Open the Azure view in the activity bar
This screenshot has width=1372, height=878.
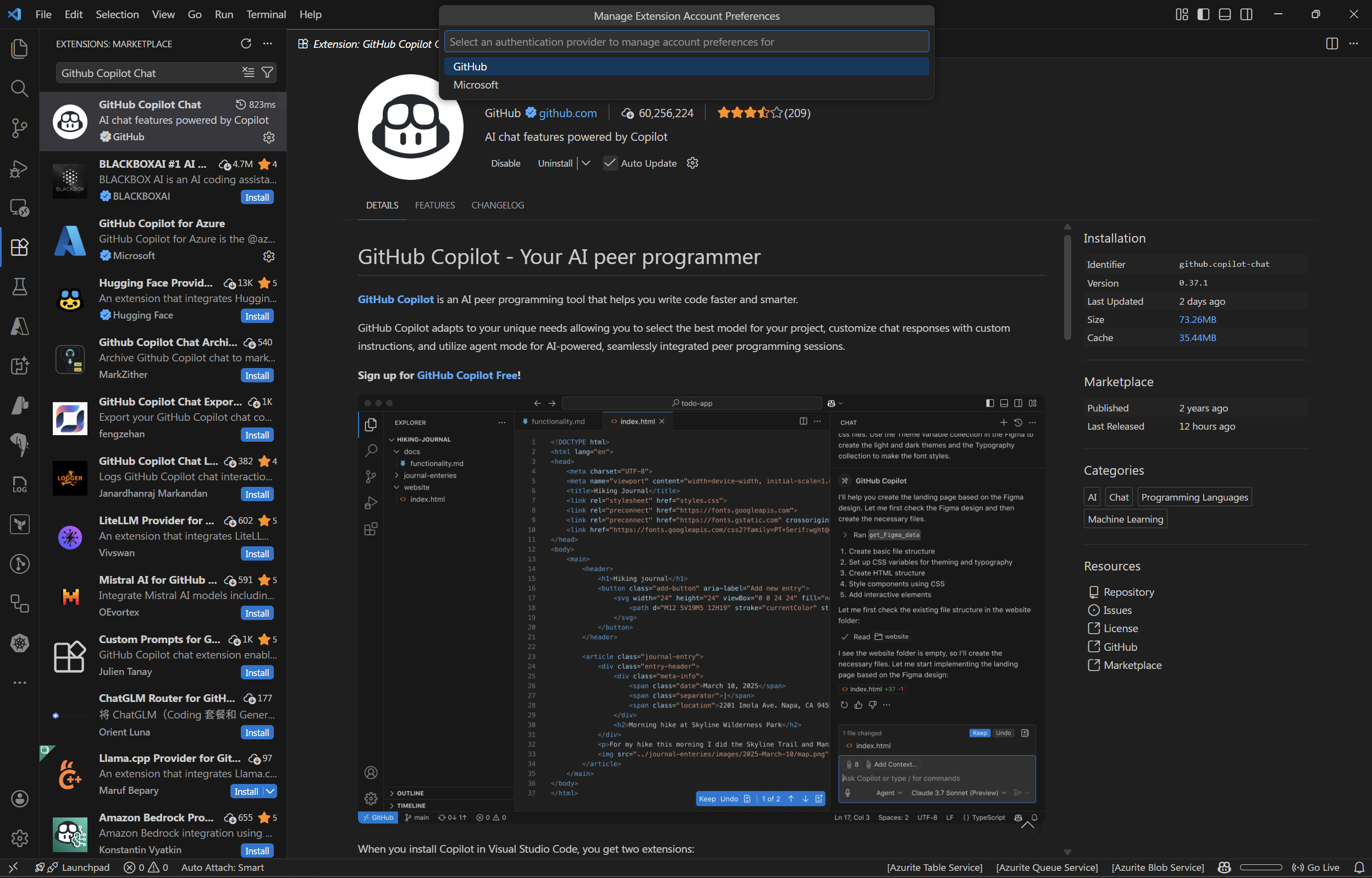tap(19, 326)
